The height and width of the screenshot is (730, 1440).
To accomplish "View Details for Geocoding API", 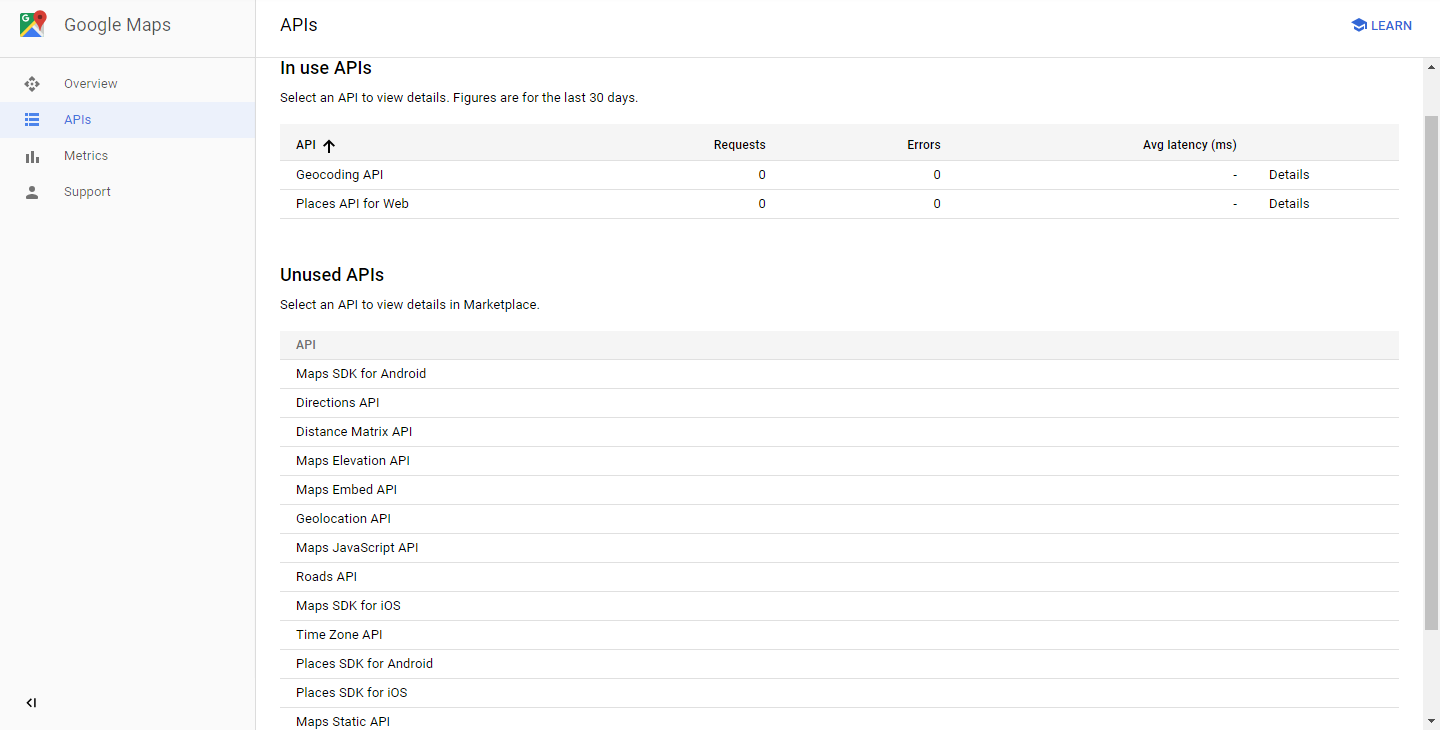I will (1289, 175).
